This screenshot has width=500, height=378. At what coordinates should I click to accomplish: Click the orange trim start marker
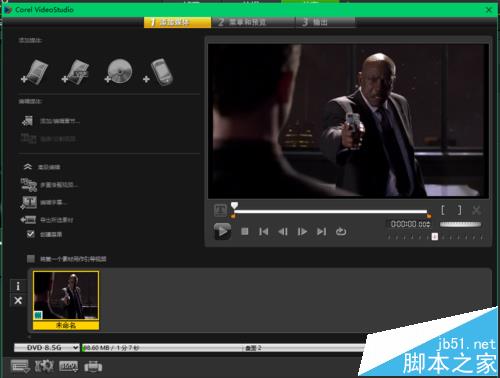tap(233, 216)
